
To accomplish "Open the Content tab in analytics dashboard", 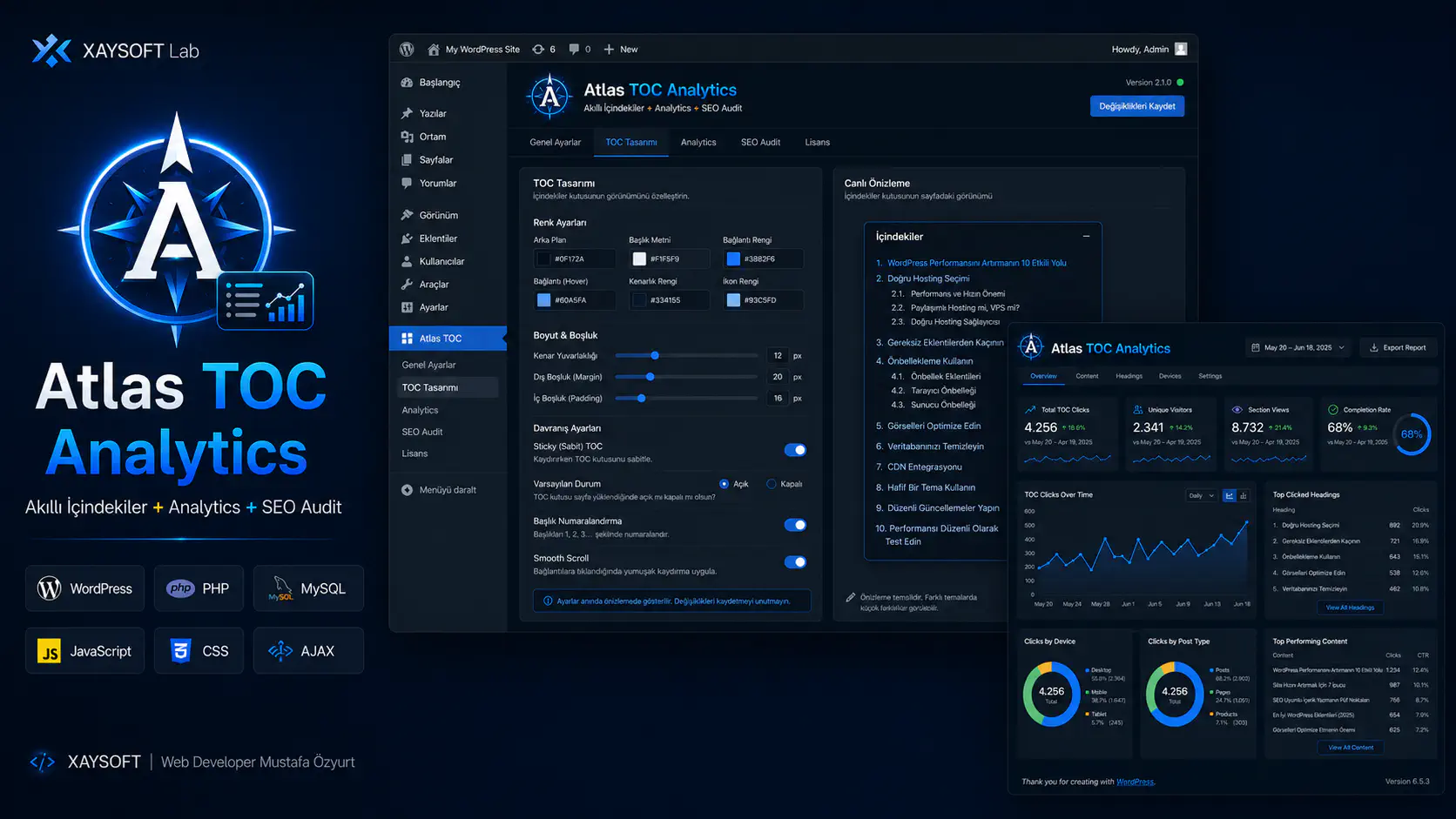I will click(x=1087, y=376).
